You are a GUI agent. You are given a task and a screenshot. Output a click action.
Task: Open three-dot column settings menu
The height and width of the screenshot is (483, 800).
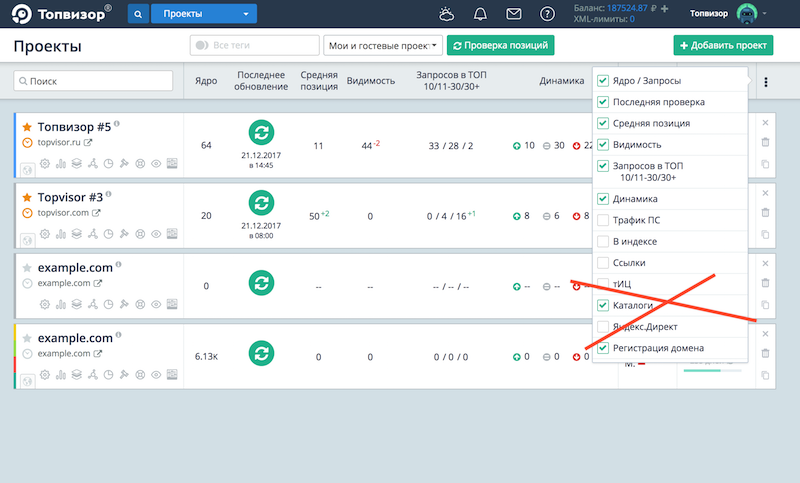click(x=766, y=82)
